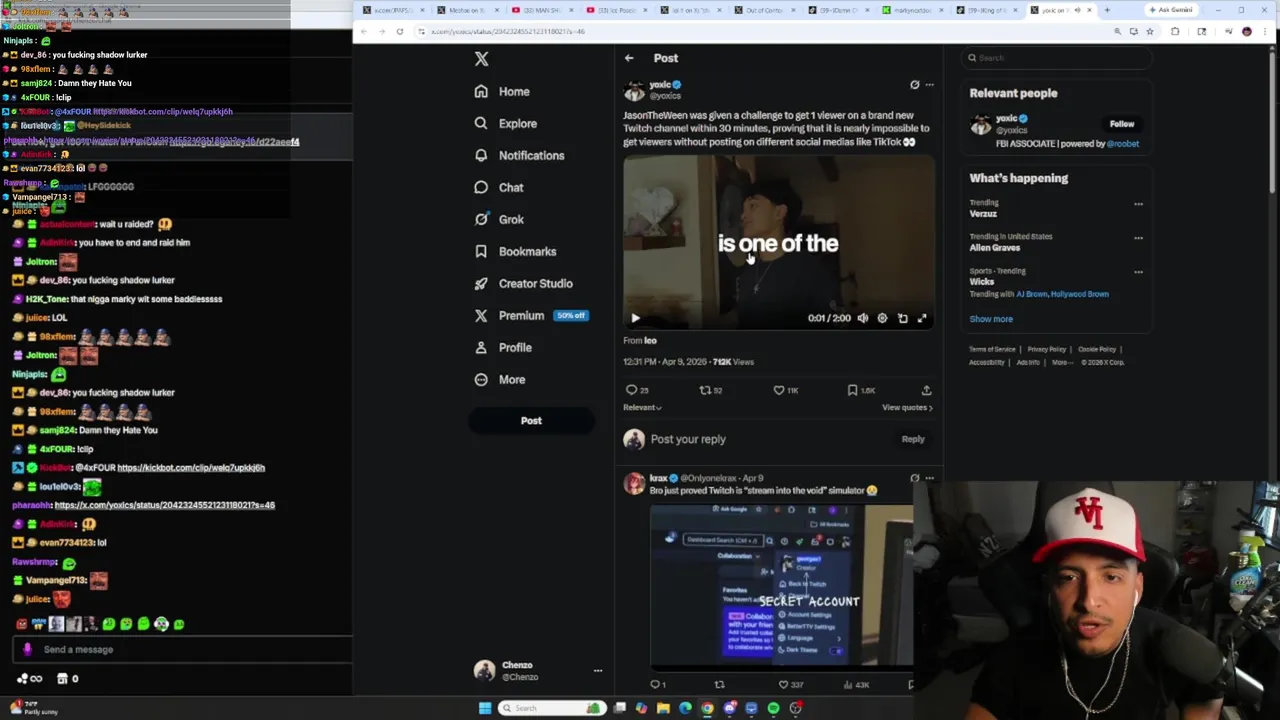Open new browser tab
1280x720 pixels.
pos(1106,10)
